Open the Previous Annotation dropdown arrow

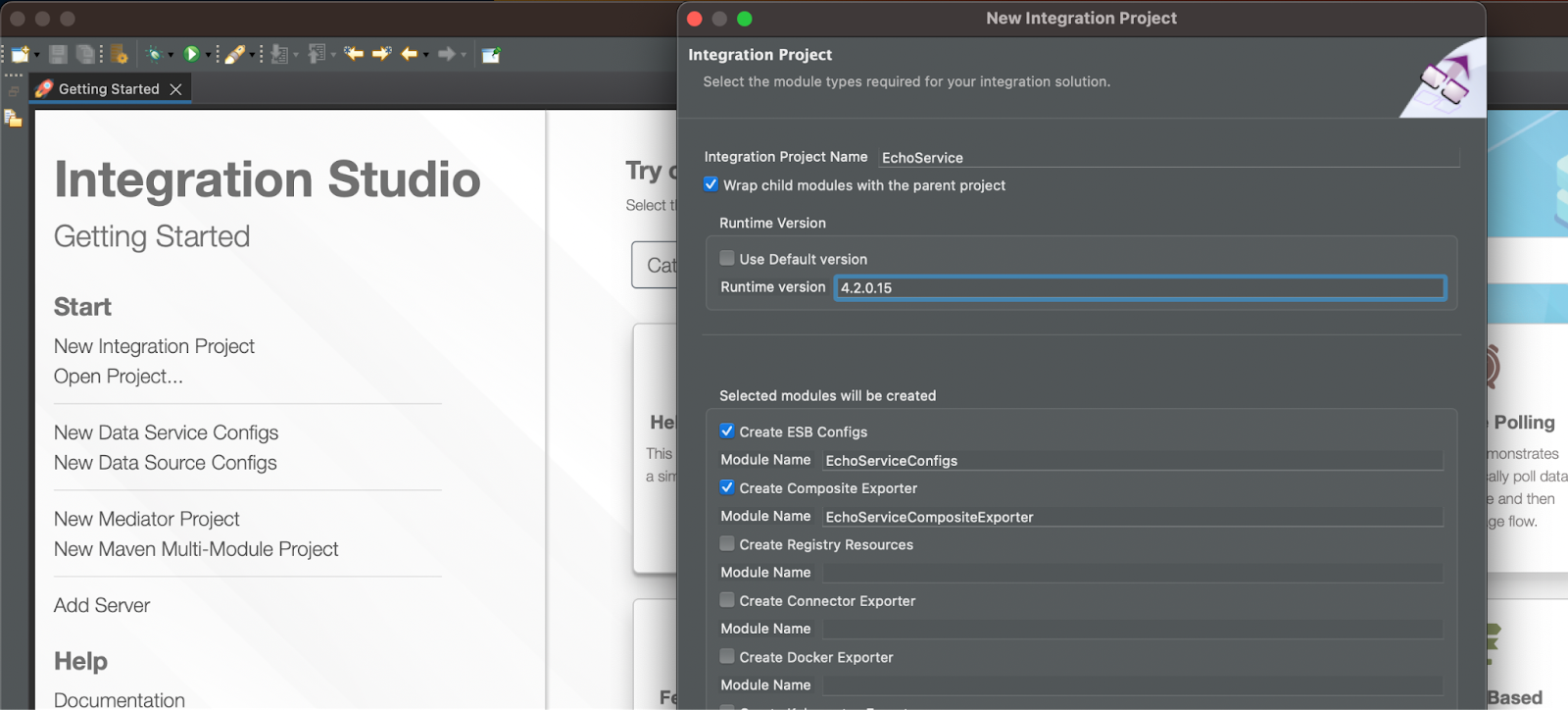click(x=333, y=55)
